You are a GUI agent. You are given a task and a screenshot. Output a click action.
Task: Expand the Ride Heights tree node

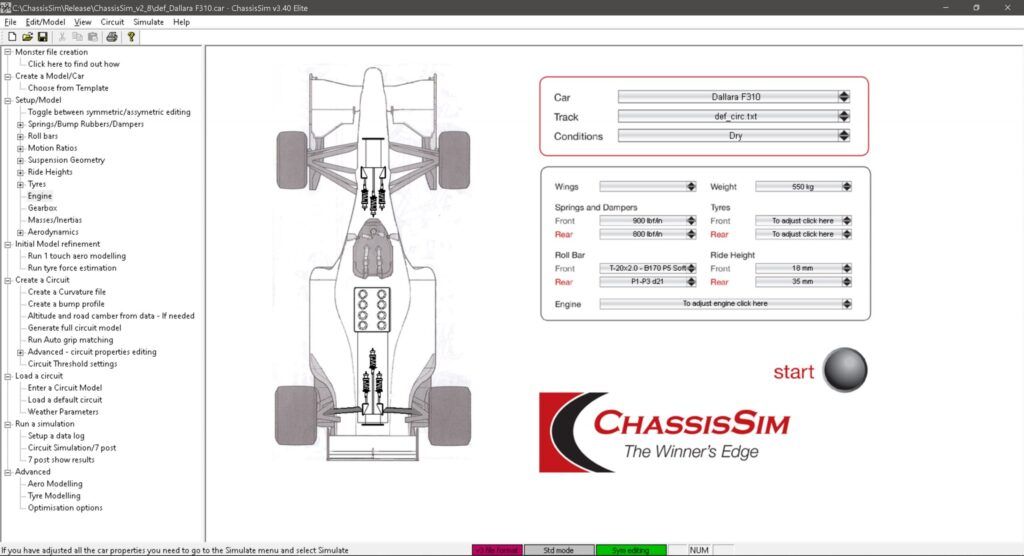20,172
